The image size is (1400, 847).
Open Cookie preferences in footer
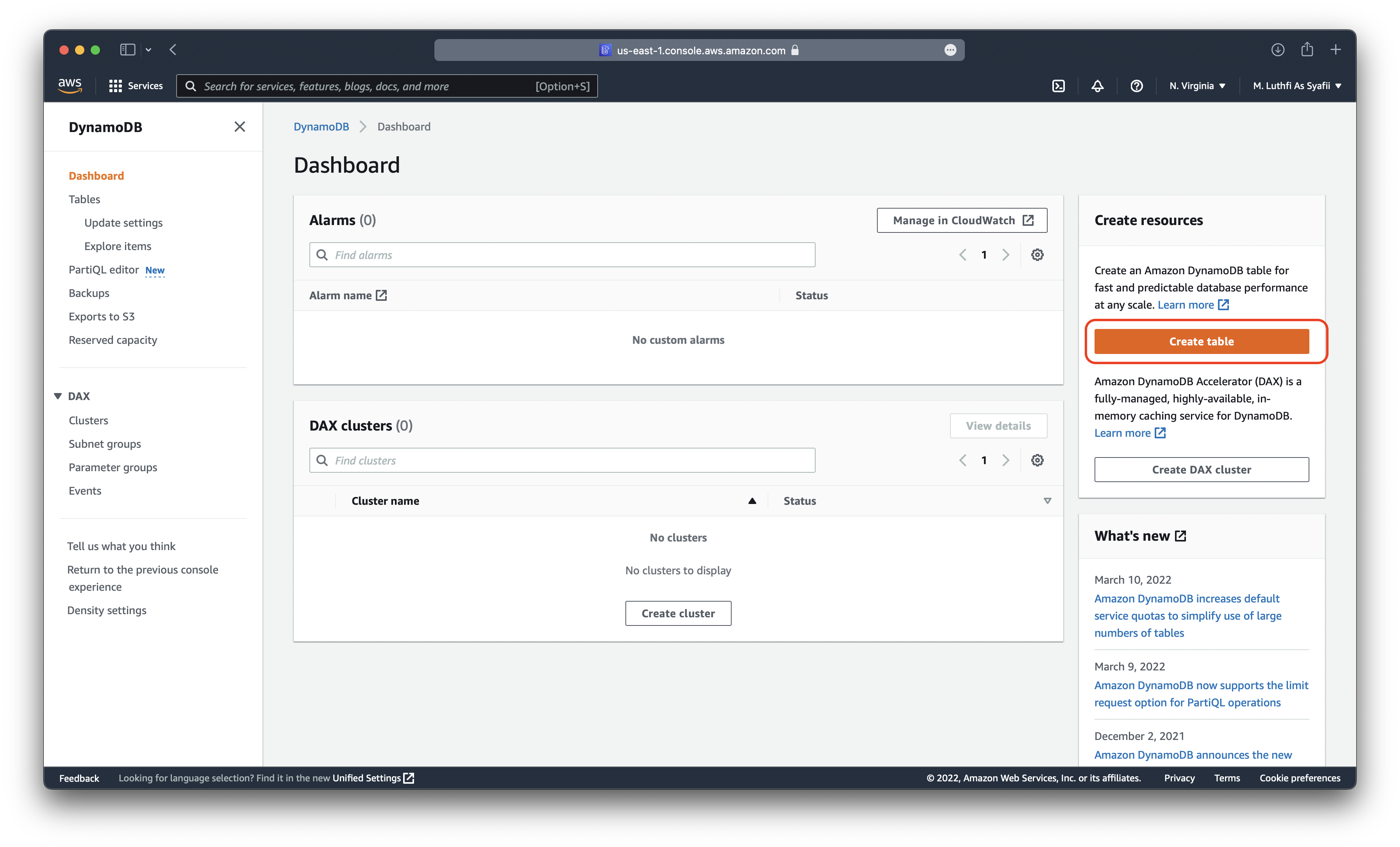[1300, 777]
